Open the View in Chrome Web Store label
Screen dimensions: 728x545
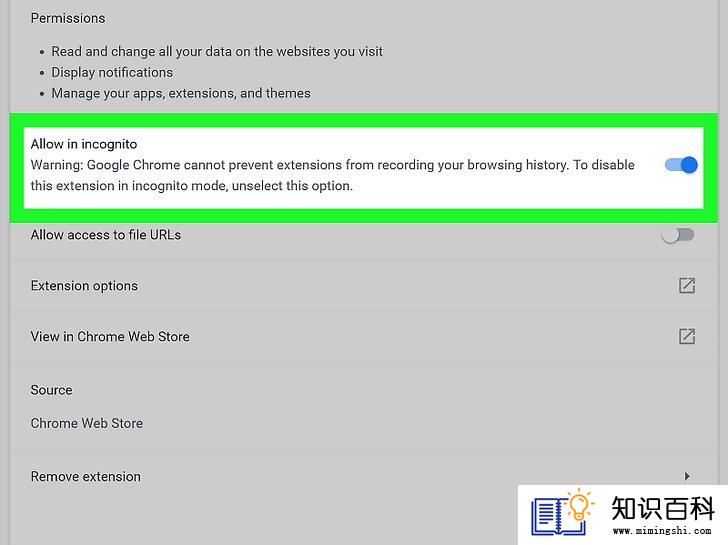[110, 336]
